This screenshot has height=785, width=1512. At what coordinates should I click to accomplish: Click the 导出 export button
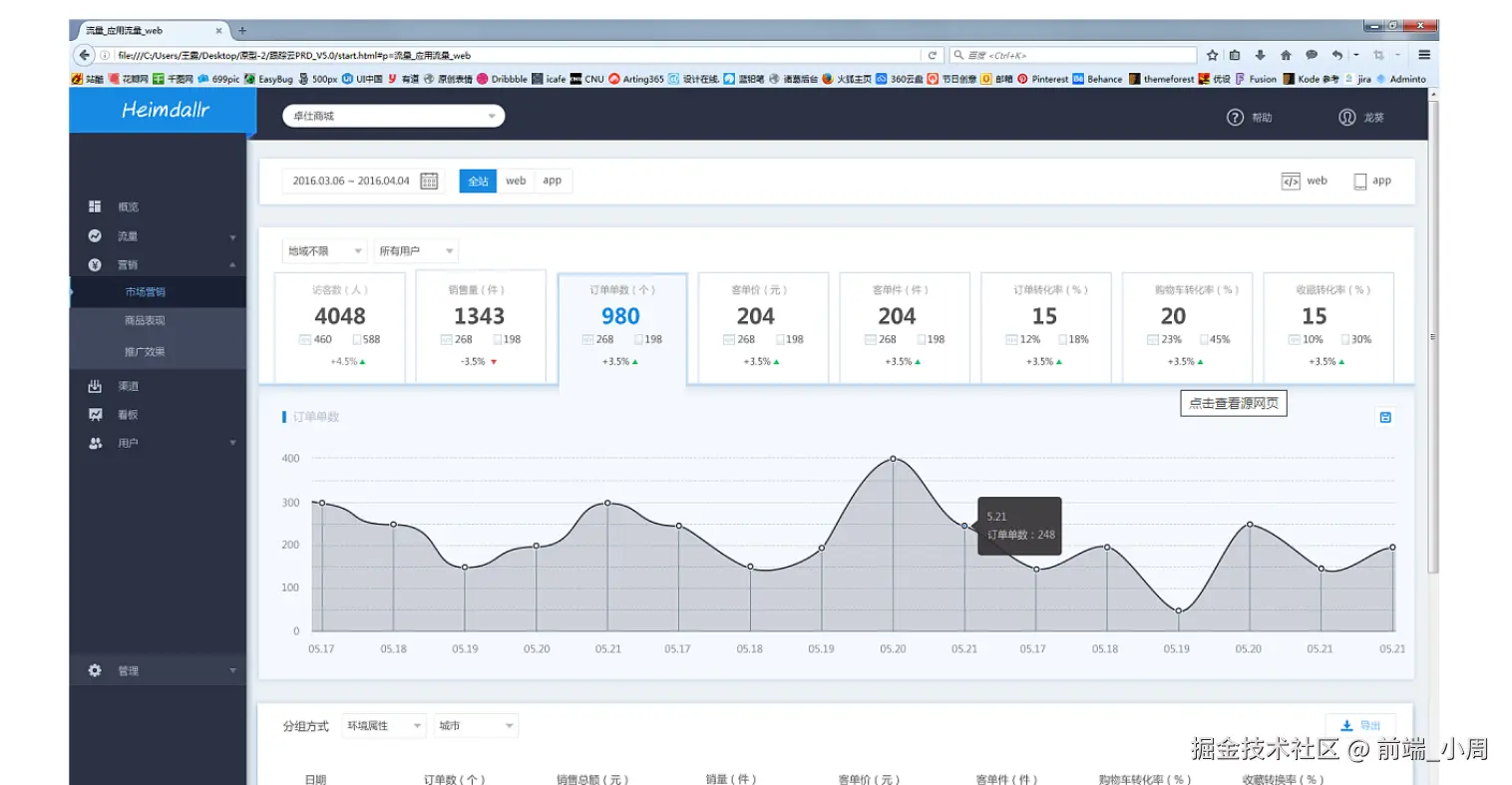click(x=1360, y=725)
